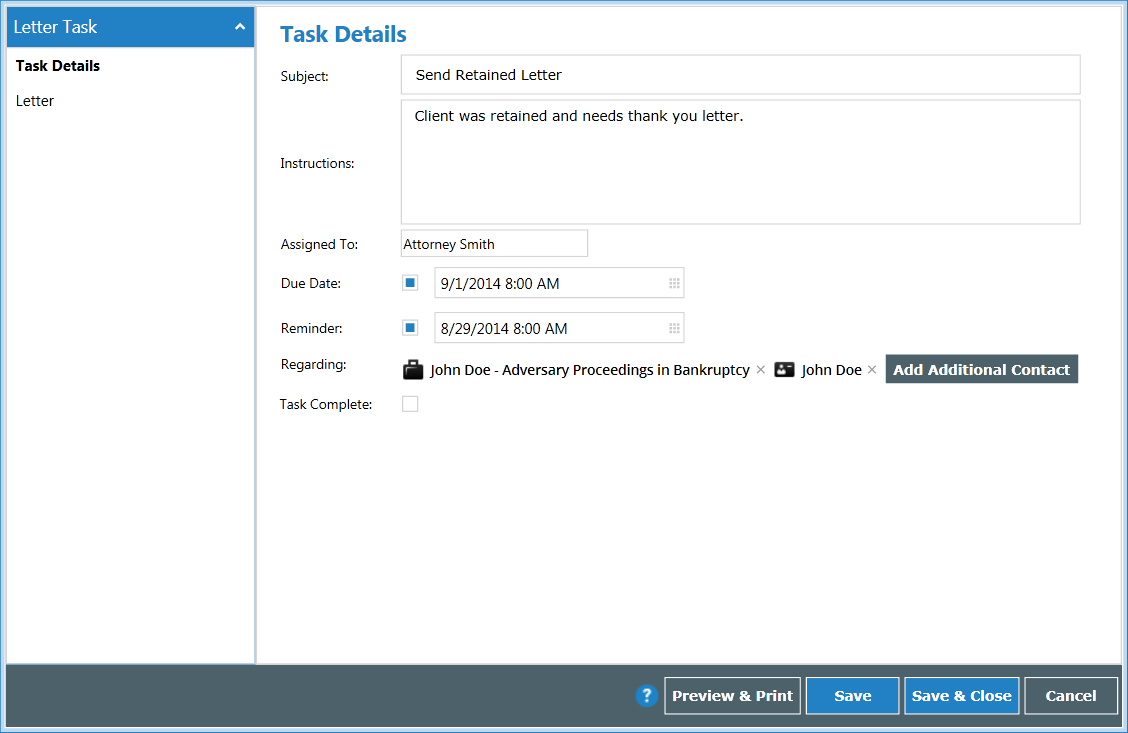Remove the John Doe contact with the X
This screenshot has height=733, width=1128.
click(872, 369)
